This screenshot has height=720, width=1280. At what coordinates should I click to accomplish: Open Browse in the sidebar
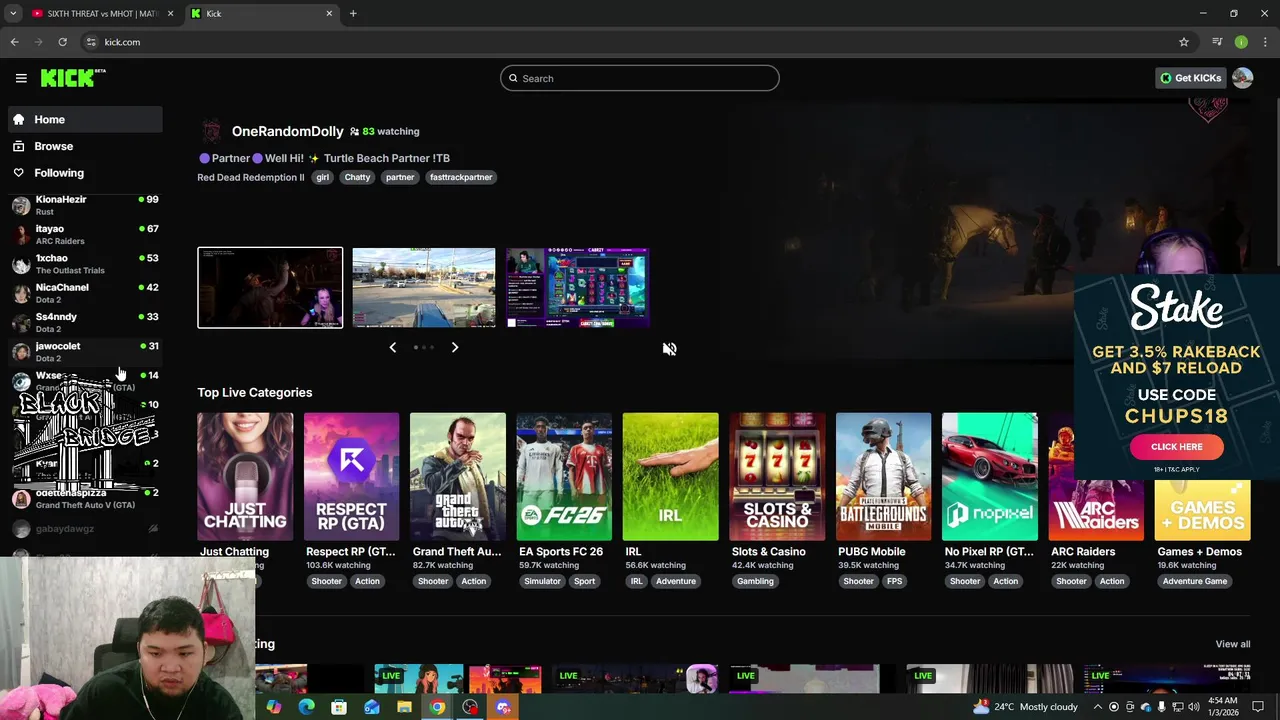[x=85, y=146]
